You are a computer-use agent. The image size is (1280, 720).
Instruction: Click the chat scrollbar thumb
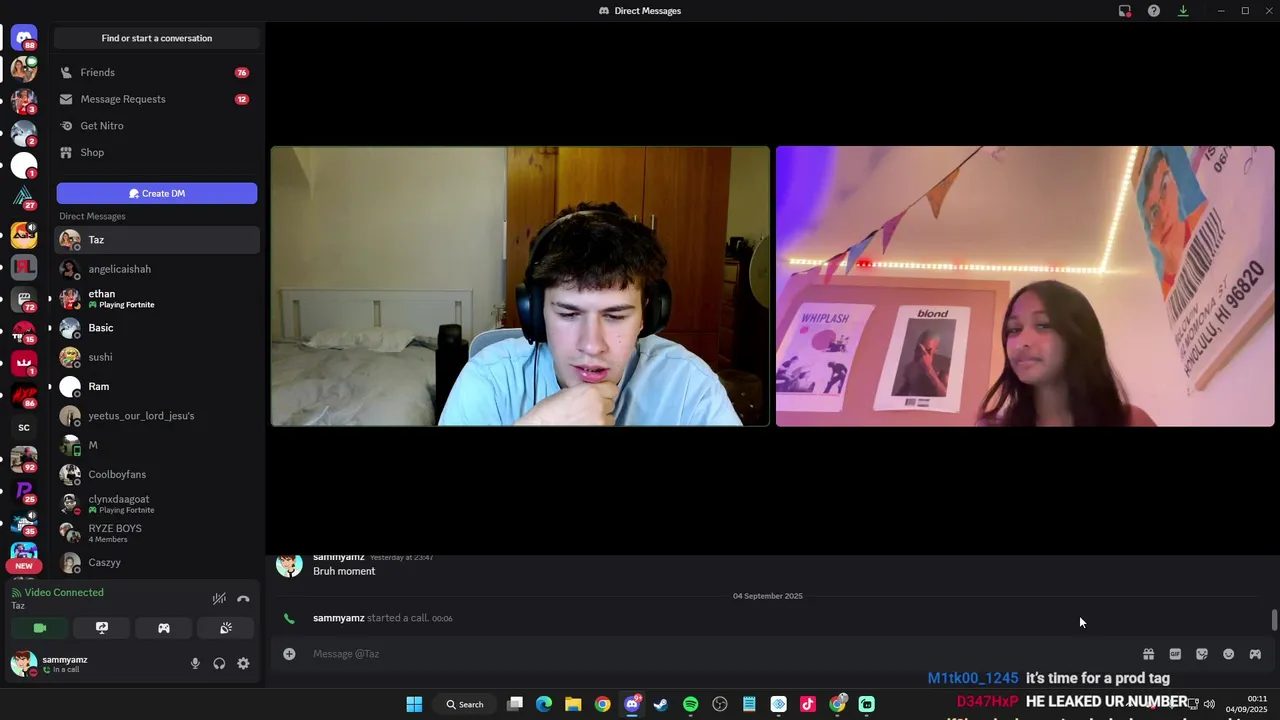[1274, 620]
